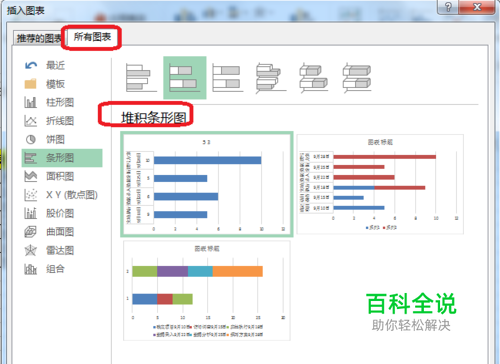Screen dimensions: 500x364
Task: Switch to the 推荐的图表 tab
Action: coord(39,38)
